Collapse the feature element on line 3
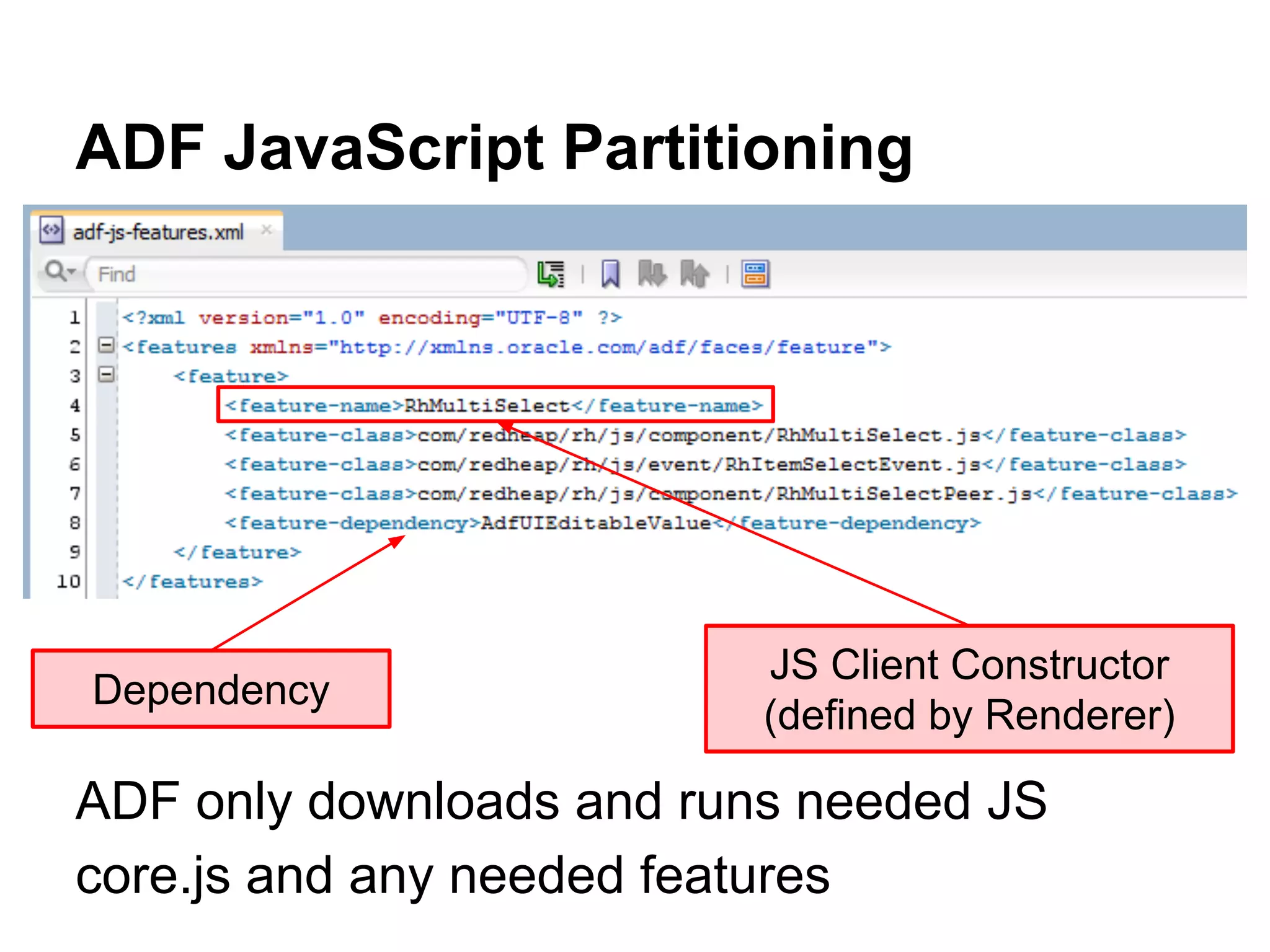The height and width of the screenshot is (952, 1270). point(107,374)
